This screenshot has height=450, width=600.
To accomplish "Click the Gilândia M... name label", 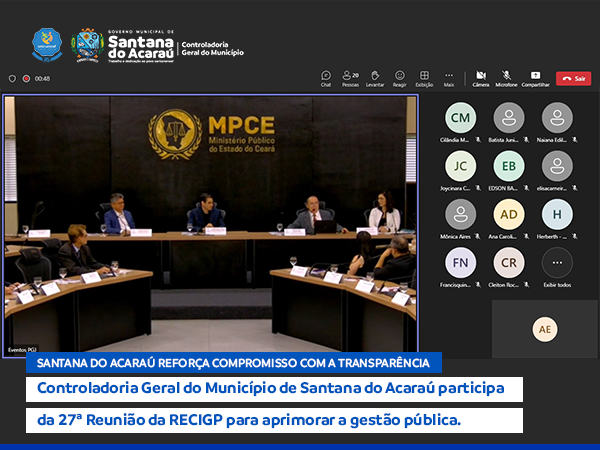I will [455, 140].
